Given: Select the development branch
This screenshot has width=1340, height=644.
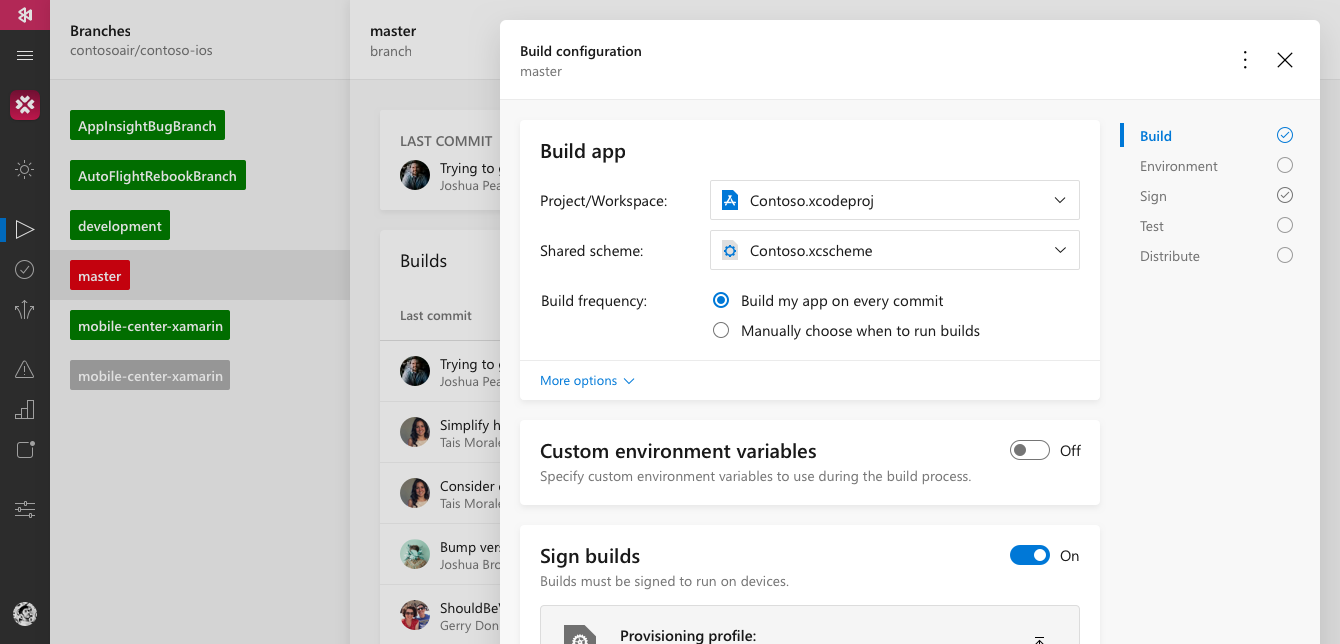Looking at the screenshot, I should [120, 226].
